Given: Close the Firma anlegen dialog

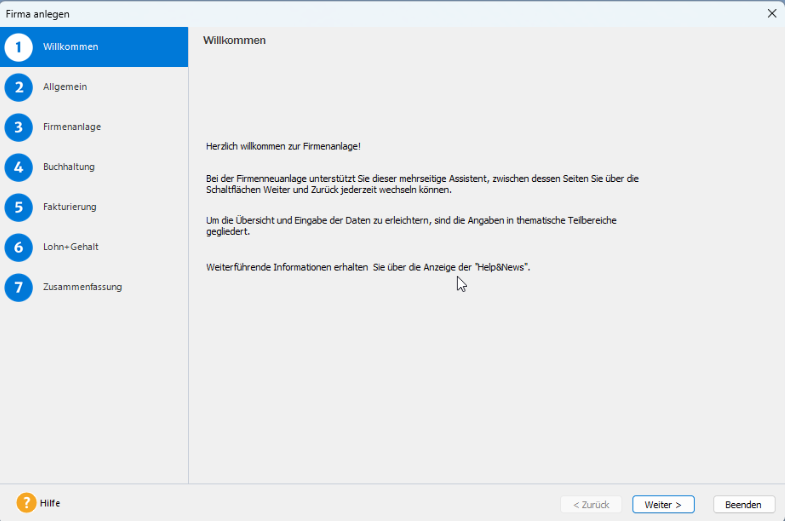Looking at the screenshot, I should pos(772,14).
